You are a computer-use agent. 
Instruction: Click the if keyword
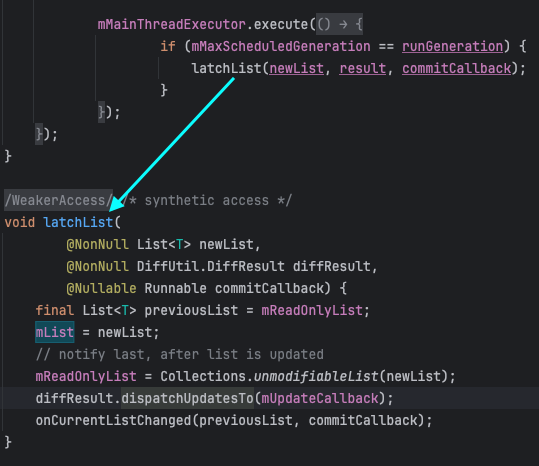point(168,46)
